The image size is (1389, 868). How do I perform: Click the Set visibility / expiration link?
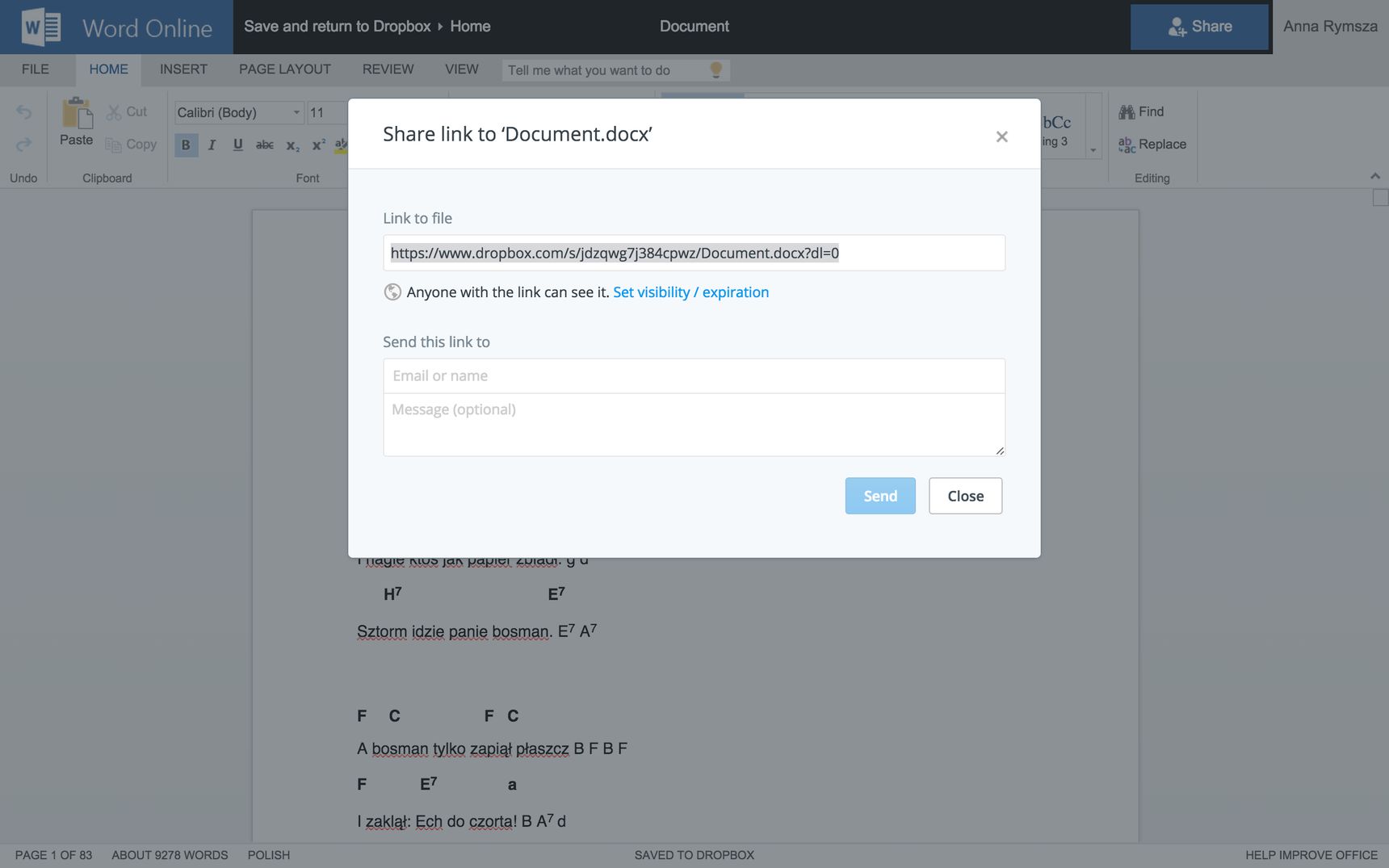click(690, 292)
